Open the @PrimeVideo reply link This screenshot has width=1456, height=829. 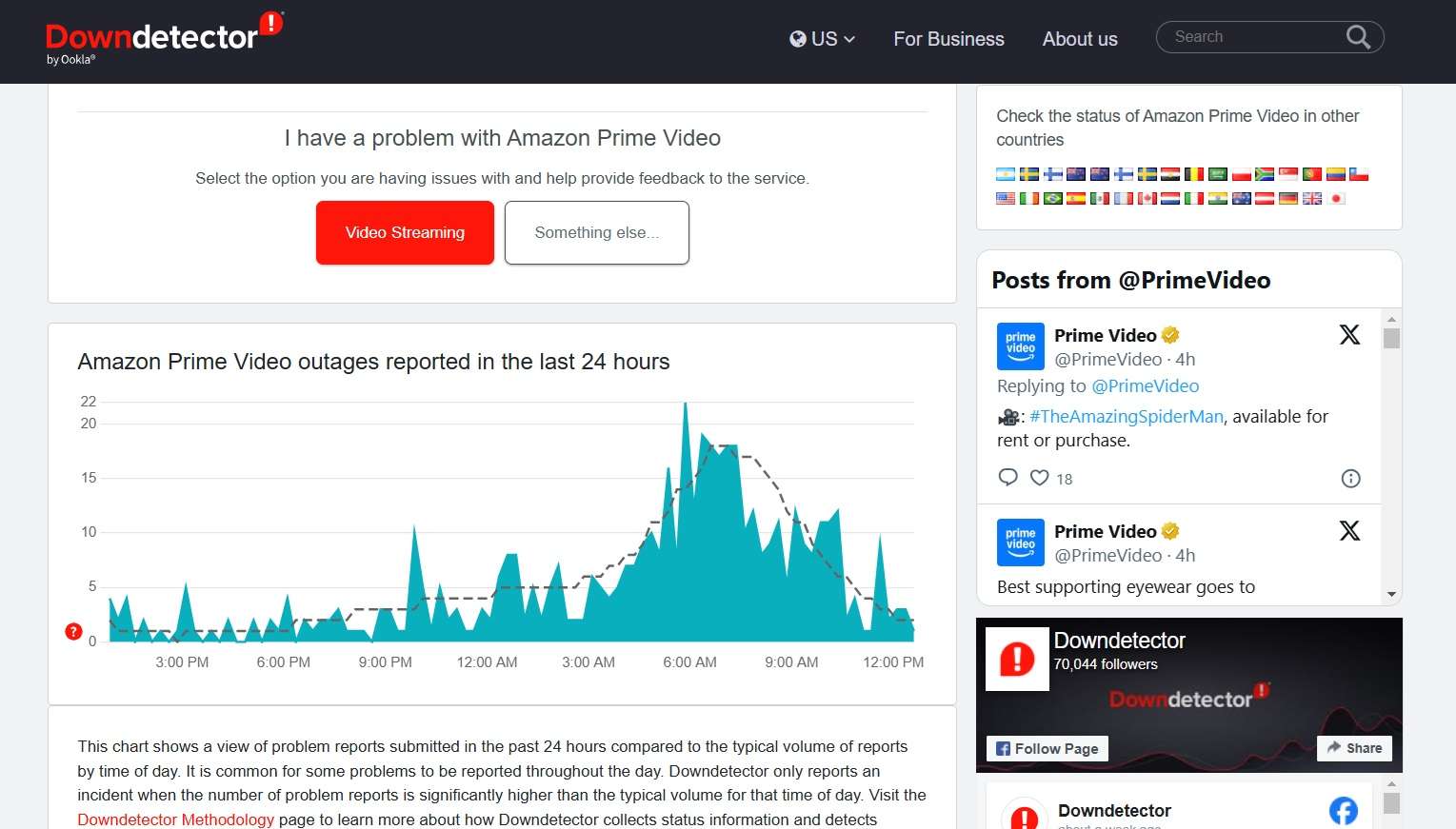(x=1145, y=385)
